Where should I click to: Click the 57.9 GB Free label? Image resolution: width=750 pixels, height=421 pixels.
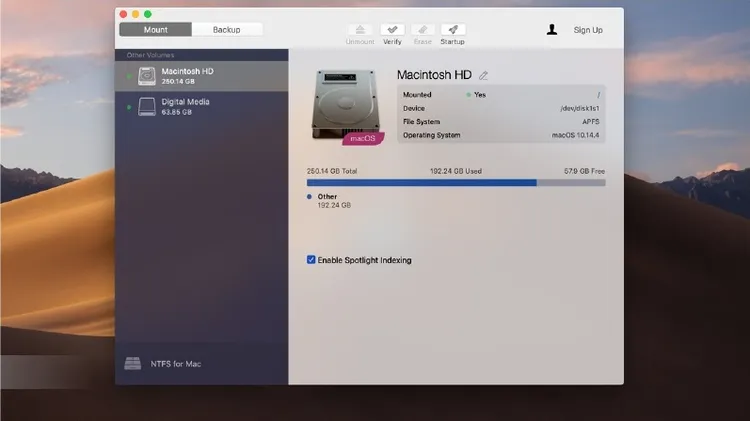click(585, 171)
